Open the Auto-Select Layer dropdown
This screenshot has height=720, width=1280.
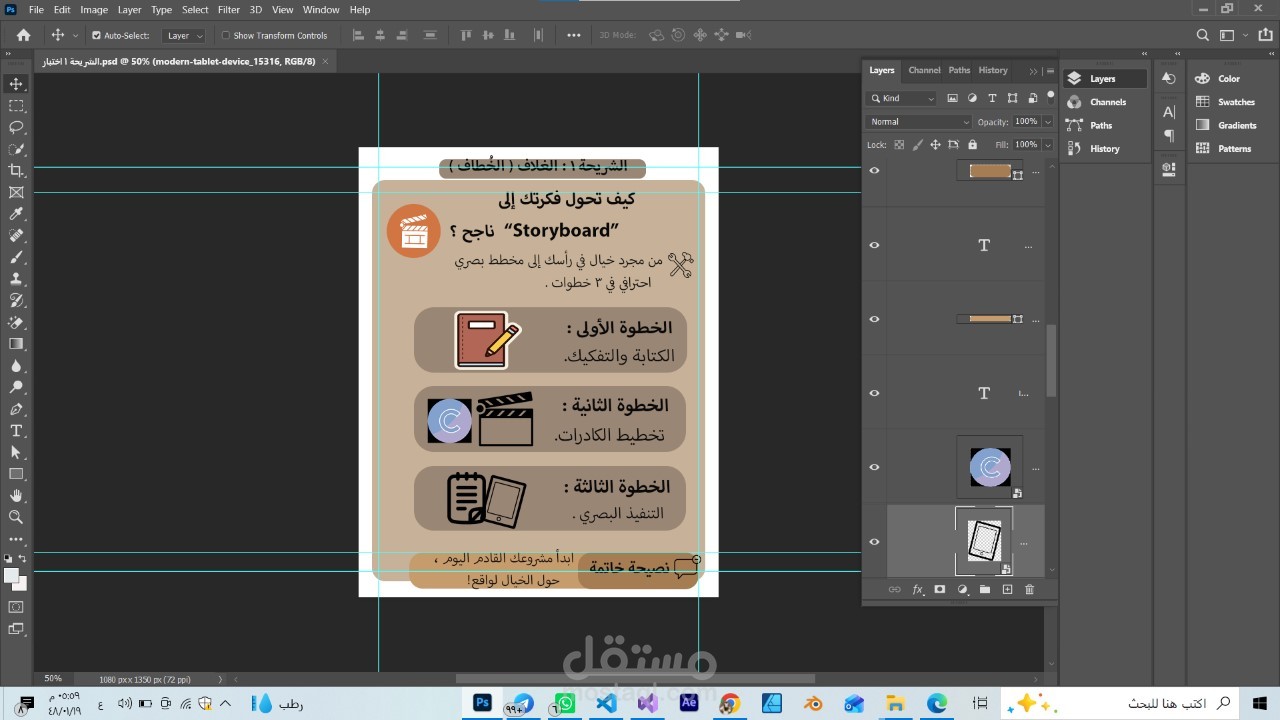(x=184, y=35)
